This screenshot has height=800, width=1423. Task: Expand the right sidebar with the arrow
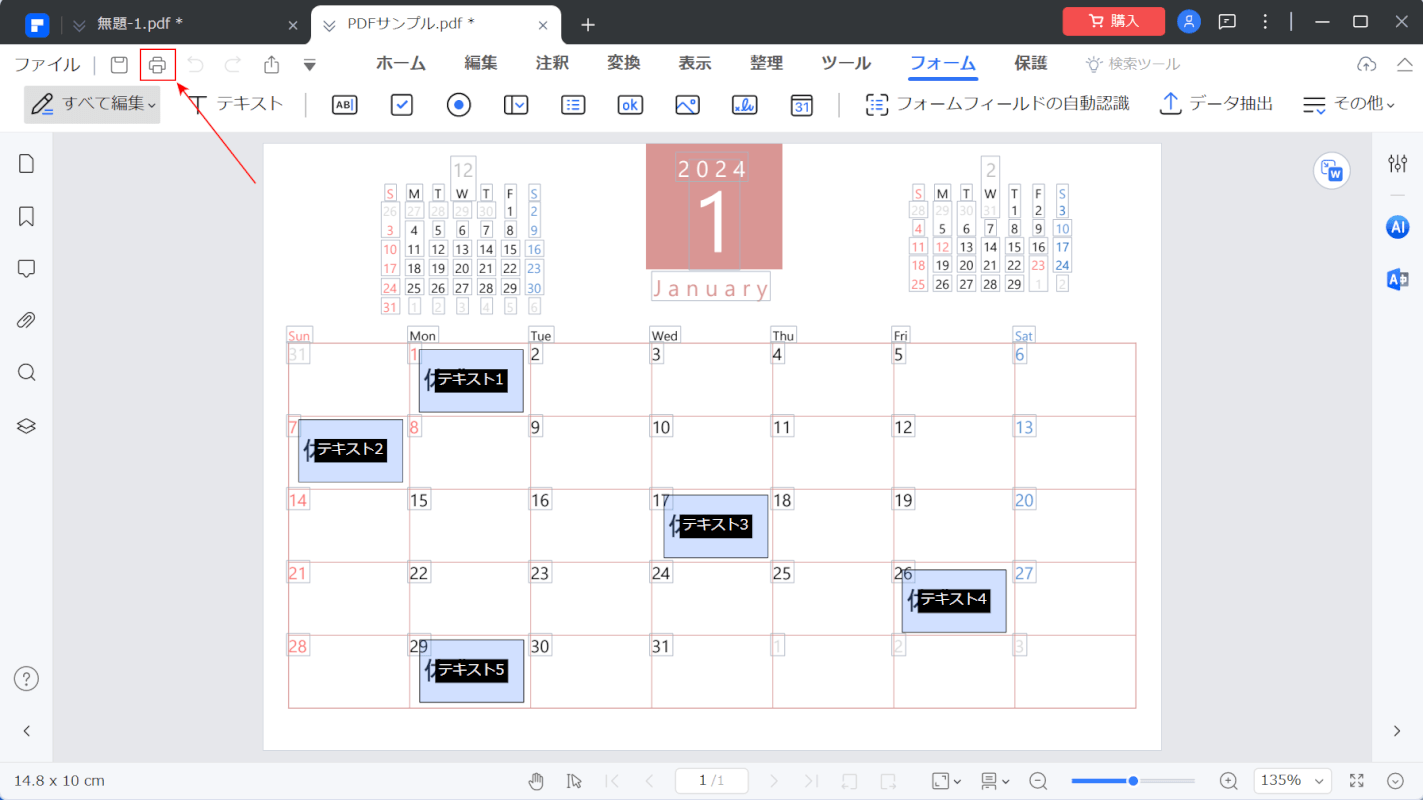click(x=1397, y=731)
